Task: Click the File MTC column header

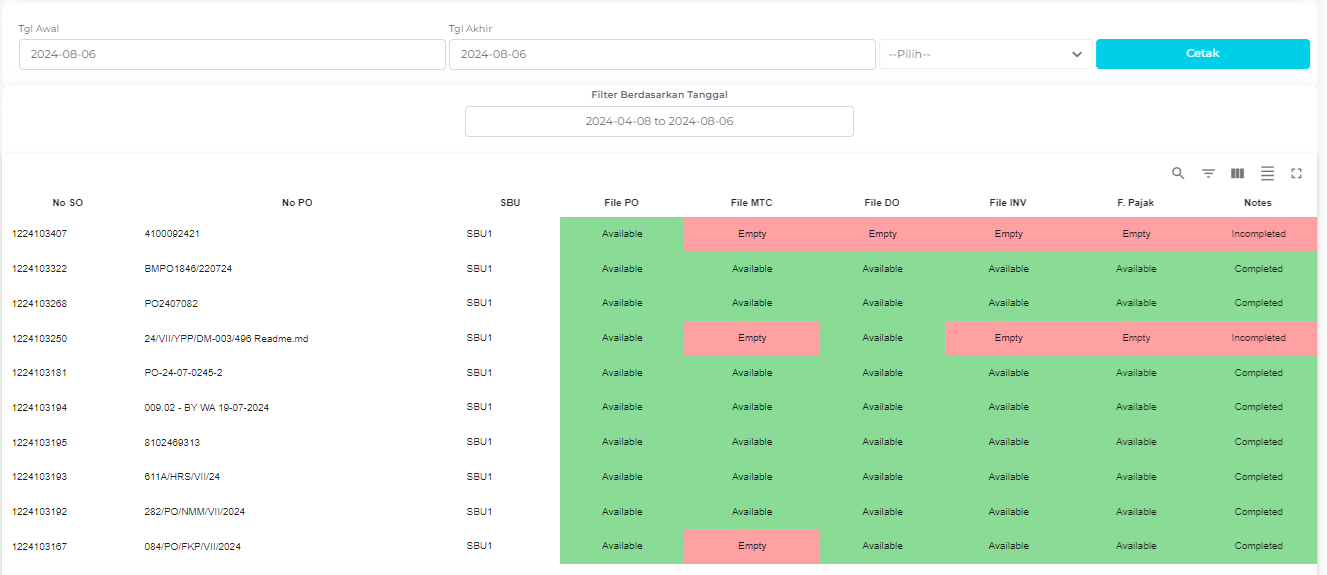Action: click(751, 203)
